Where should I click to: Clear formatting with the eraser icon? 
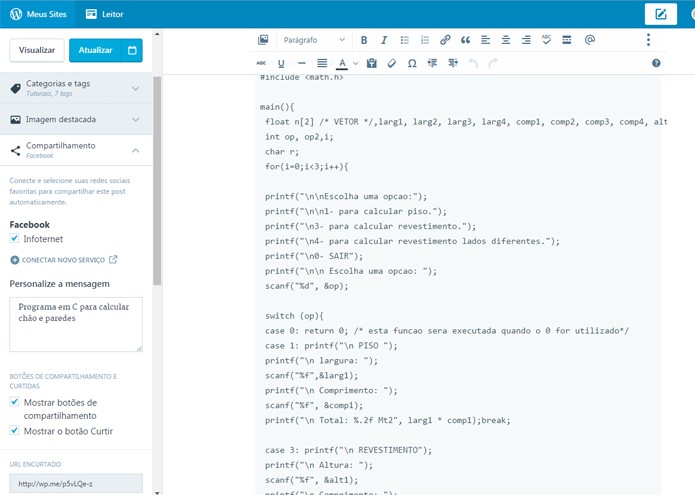click(x=392, y=63)
